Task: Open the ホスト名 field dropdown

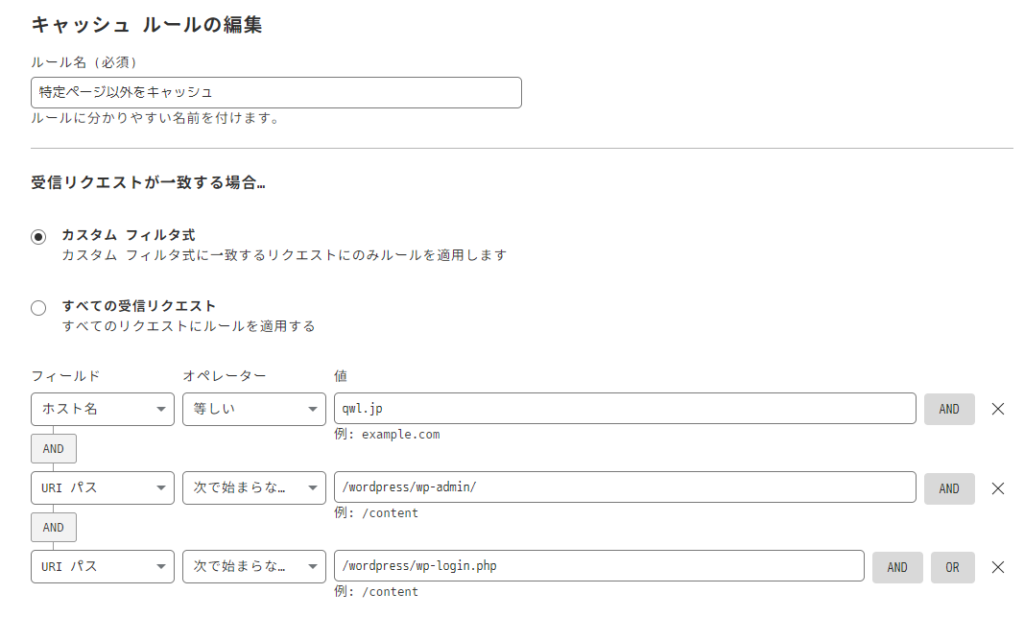Action: [102, 409]
